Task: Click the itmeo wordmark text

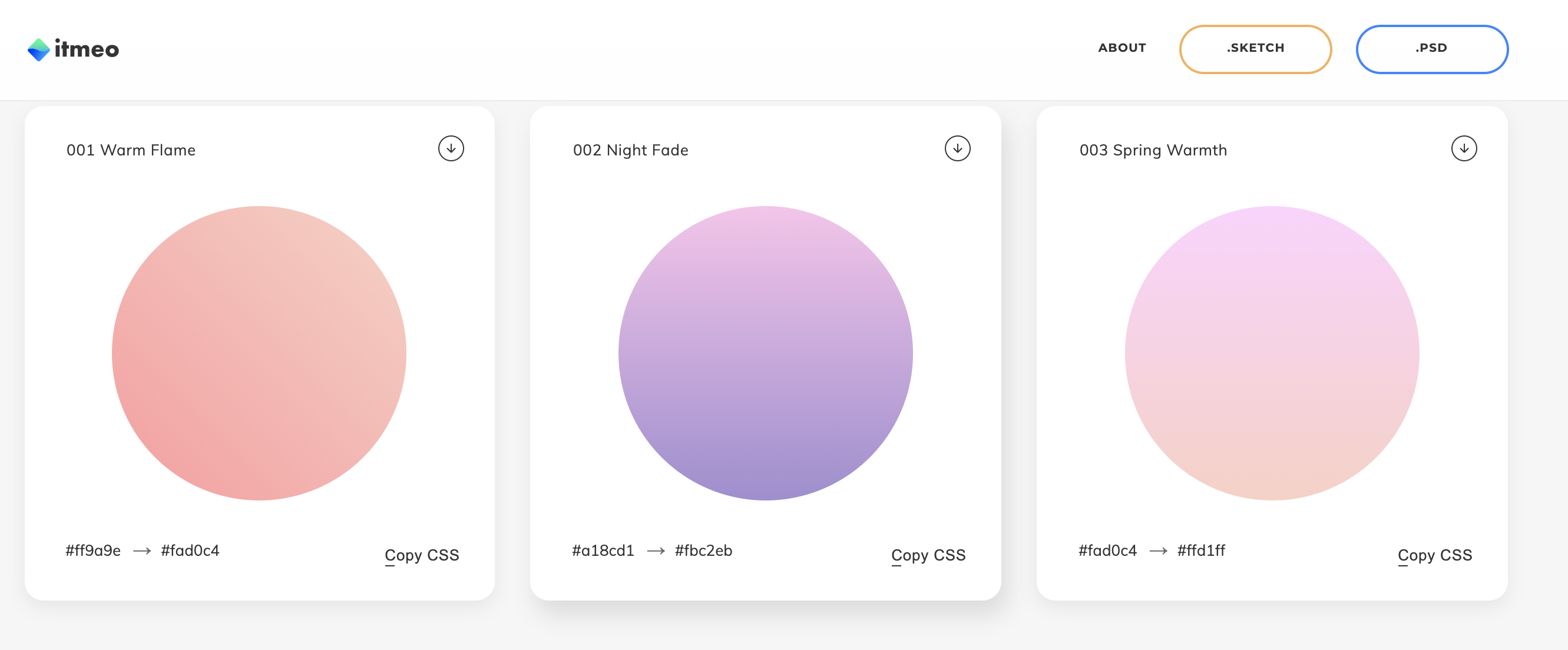Action: pos(87,49)
